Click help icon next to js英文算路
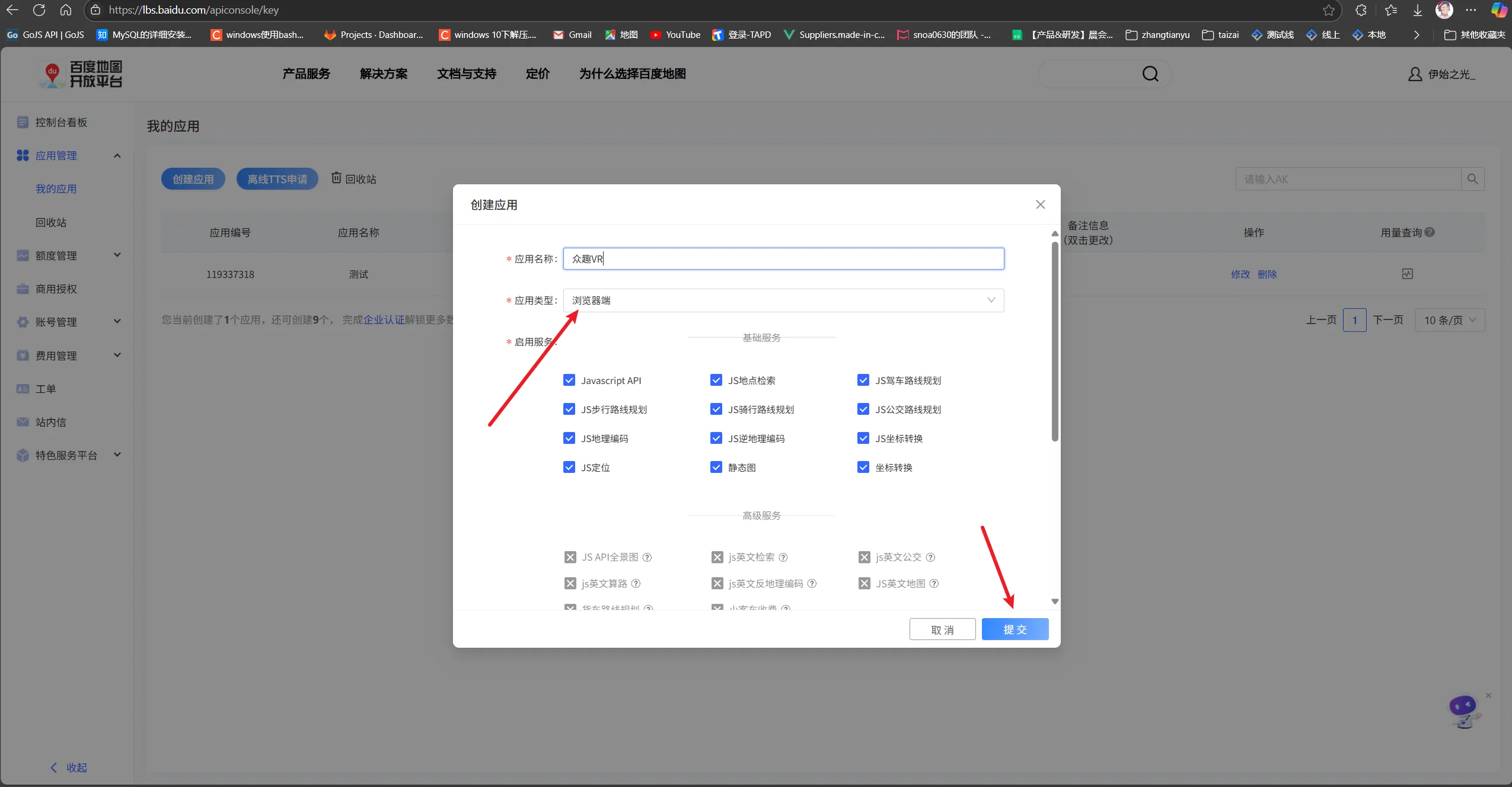 click(x=636, y=584)
